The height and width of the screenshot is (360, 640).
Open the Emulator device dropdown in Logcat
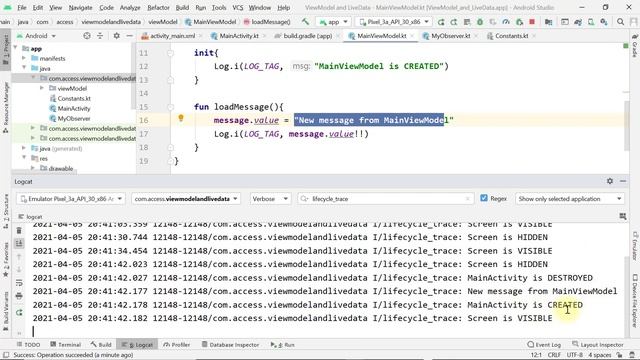pos(71,199)
